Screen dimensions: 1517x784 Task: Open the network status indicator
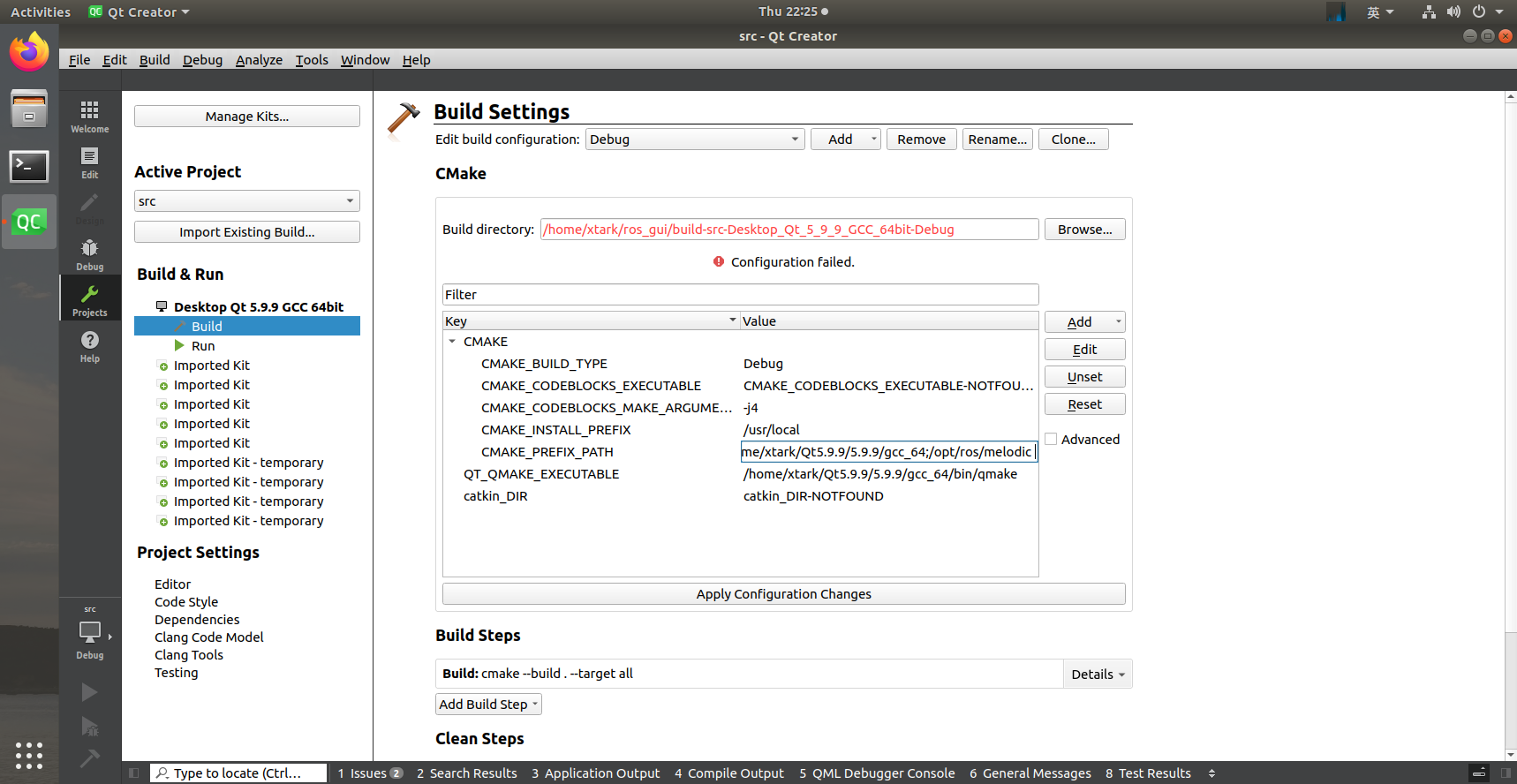(x=1428, y=11)
